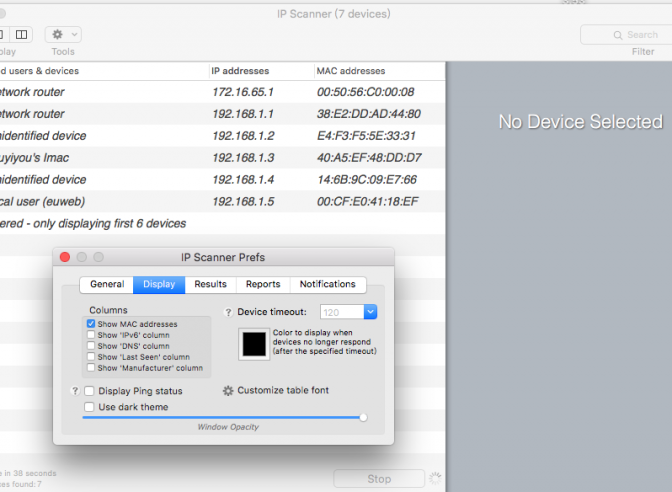Click Customize table font
Screen dimensions: 672x492
coord(283,390)
